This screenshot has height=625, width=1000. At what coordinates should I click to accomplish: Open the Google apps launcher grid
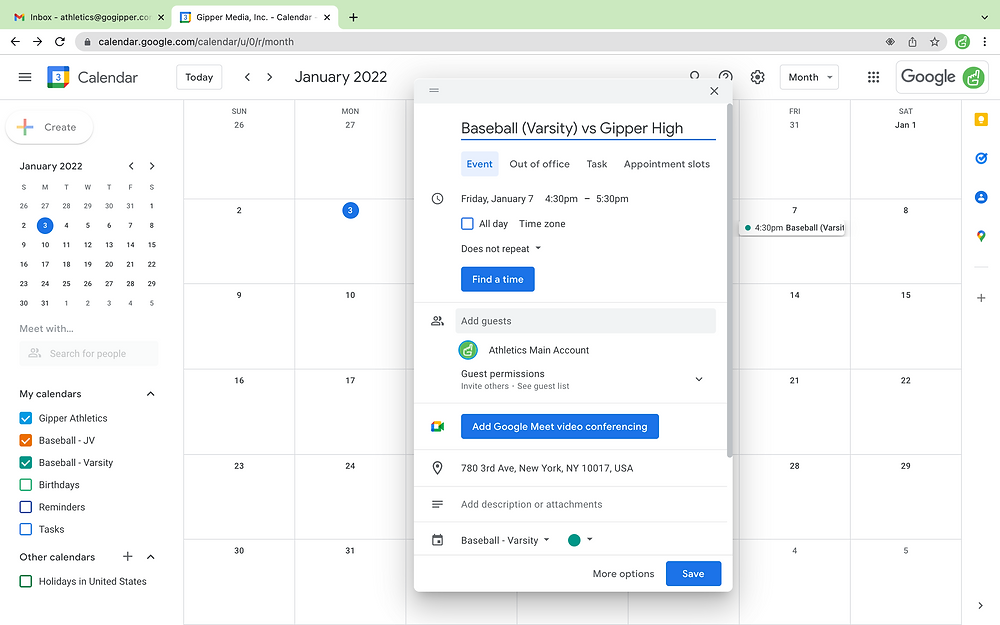click(873, 77)
